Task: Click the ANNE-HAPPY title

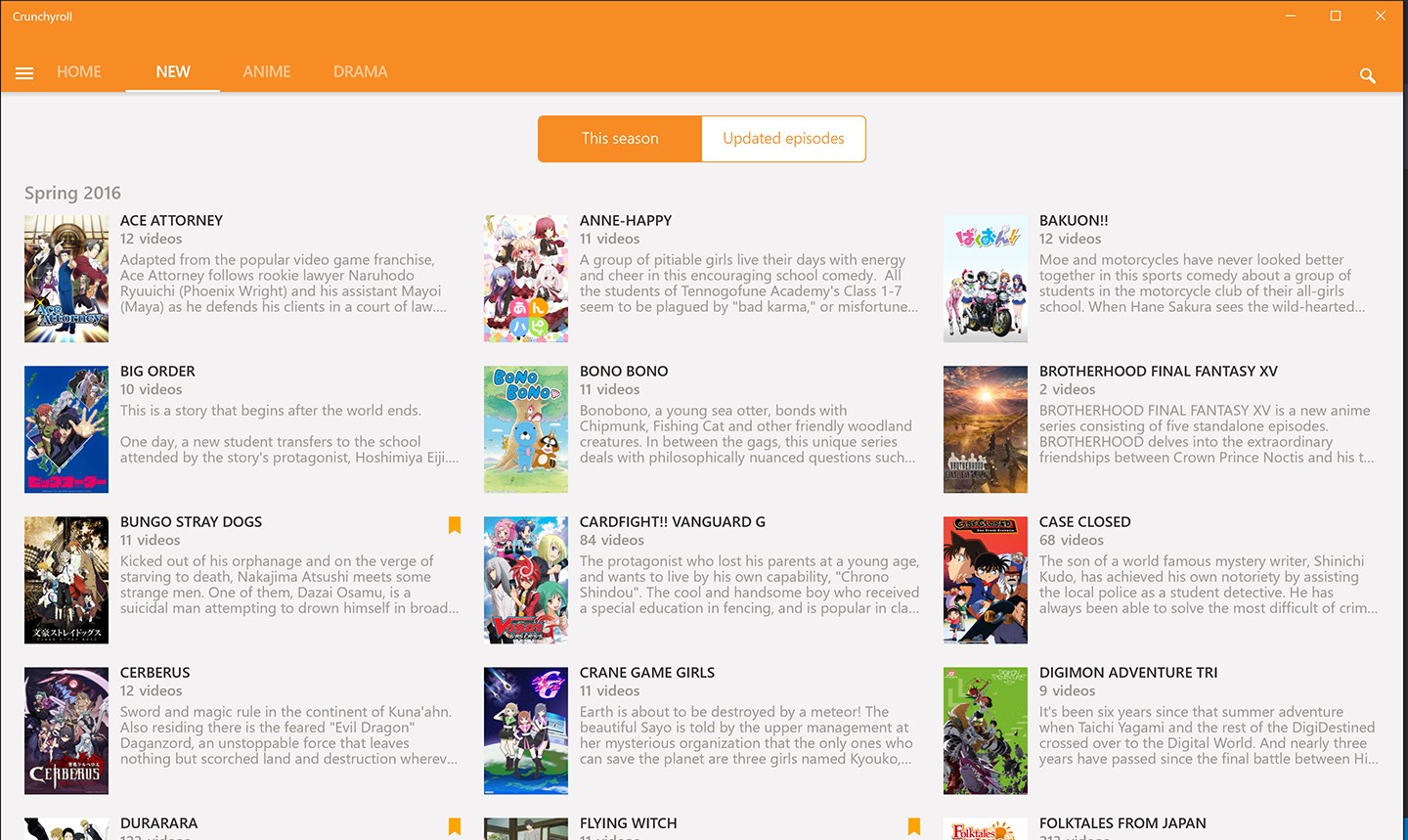Action: 626,221
